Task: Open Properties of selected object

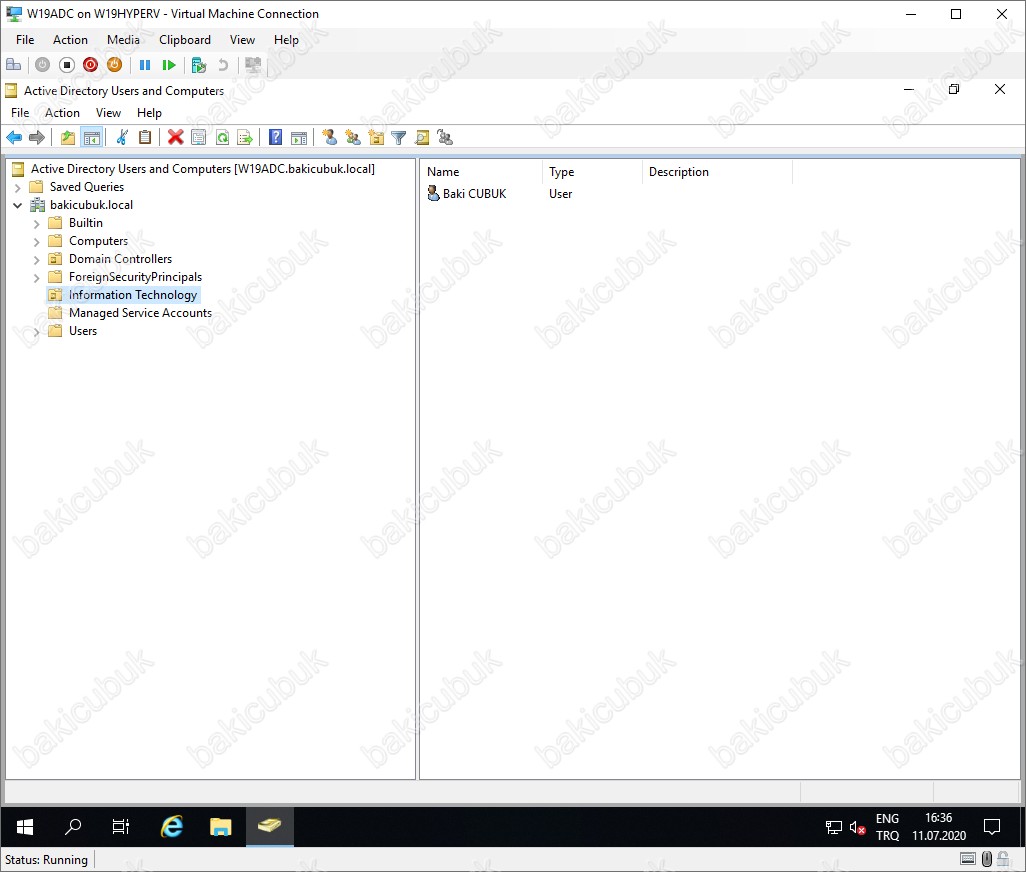Action: (198, 137)
